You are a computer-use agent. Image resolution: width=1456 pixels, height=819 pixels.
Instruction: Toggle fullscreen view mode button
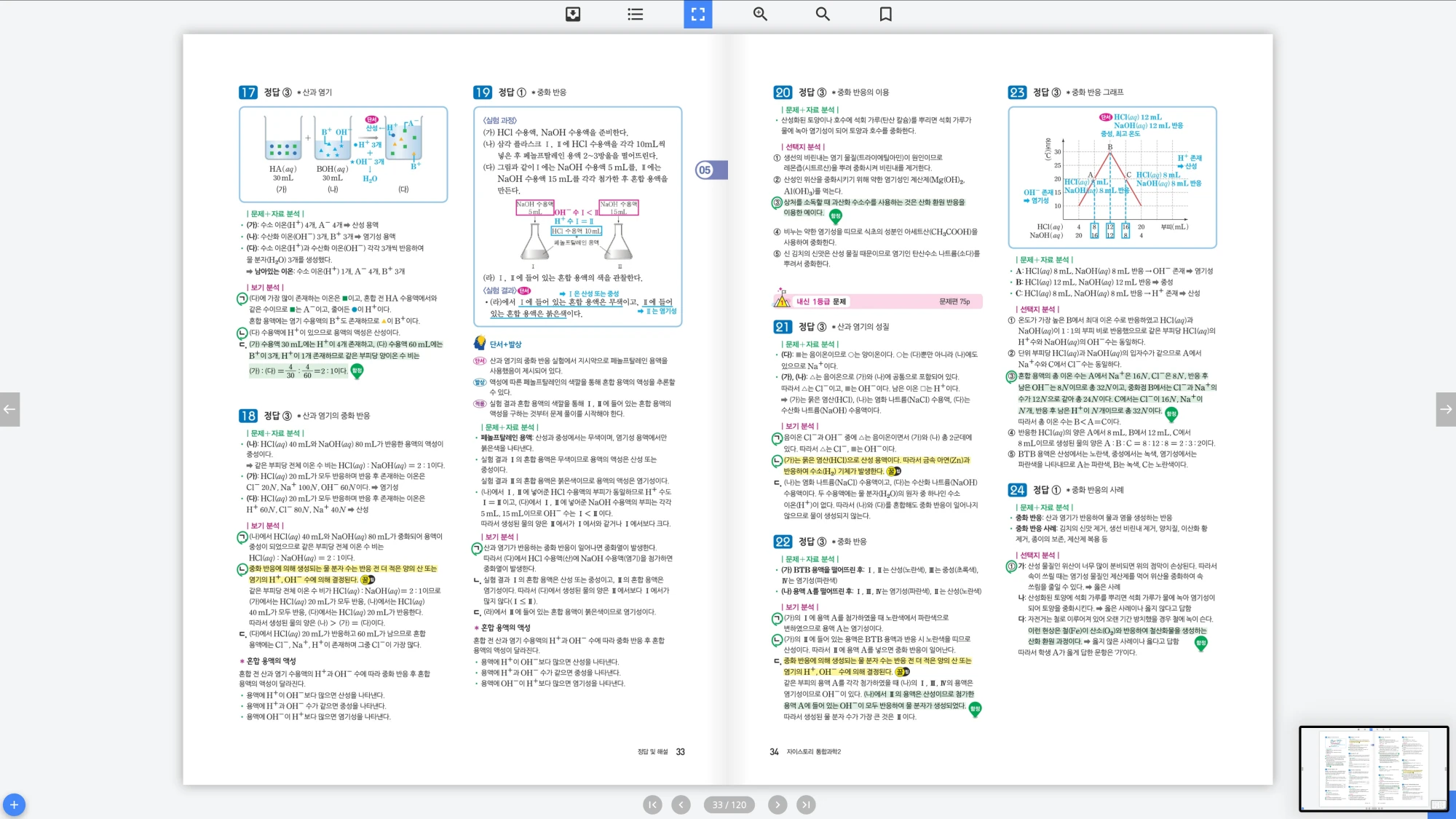(697, 14)
